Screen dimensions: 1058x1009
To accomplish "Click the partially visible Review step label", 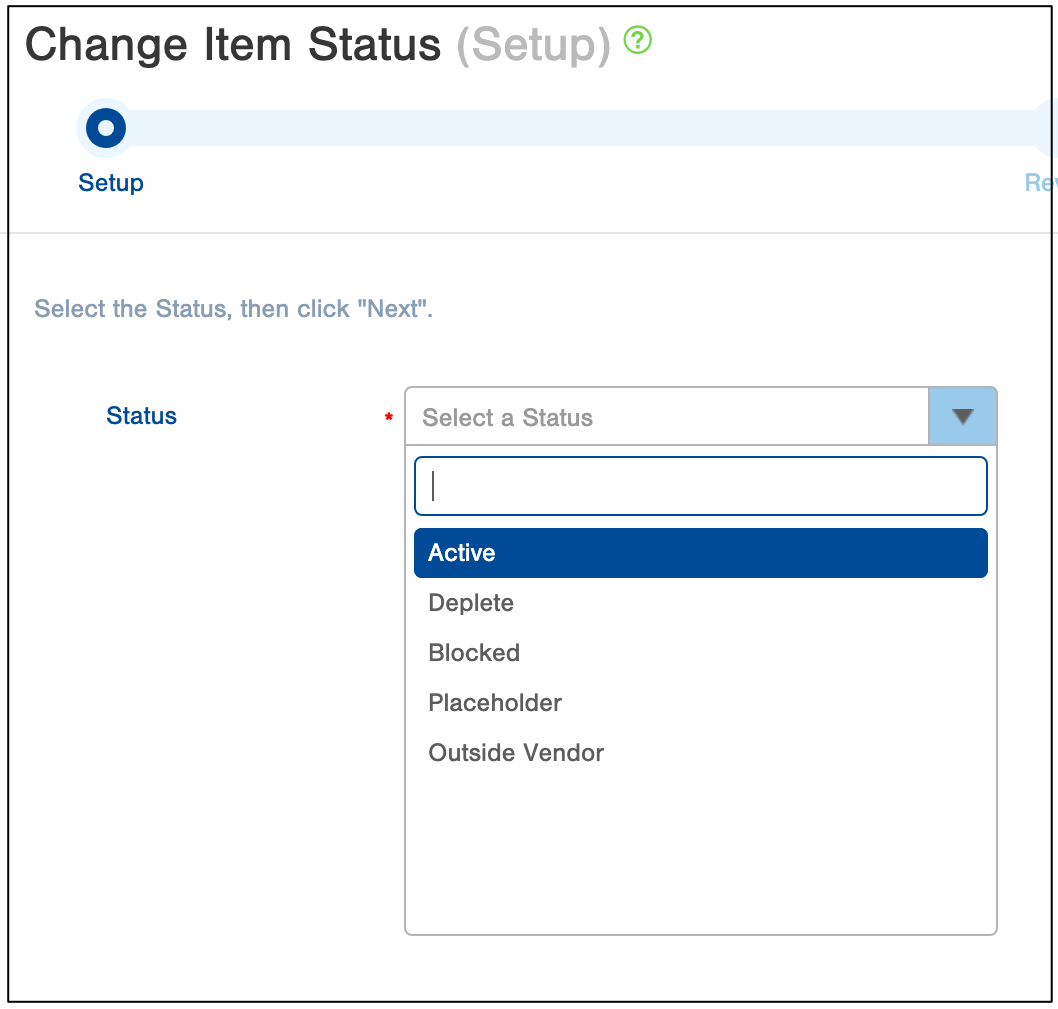I will tap(1041, 183).
